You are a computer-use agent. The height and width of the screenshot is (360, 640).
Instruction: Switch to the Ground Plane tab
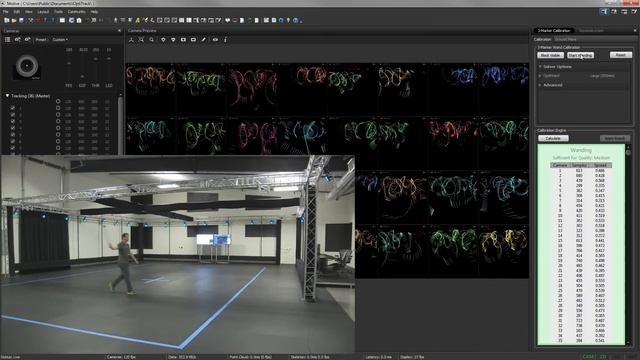coord(565,40)
